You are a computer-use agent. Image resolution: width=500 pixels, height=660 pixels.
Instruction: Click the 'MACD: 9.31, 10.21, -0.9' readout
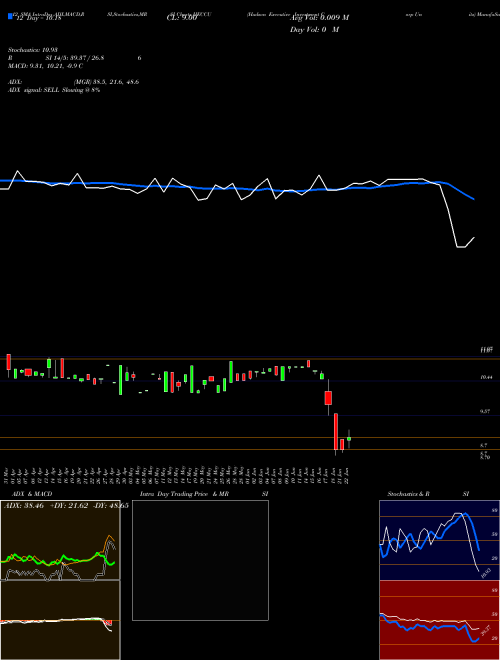coord(43,66)
